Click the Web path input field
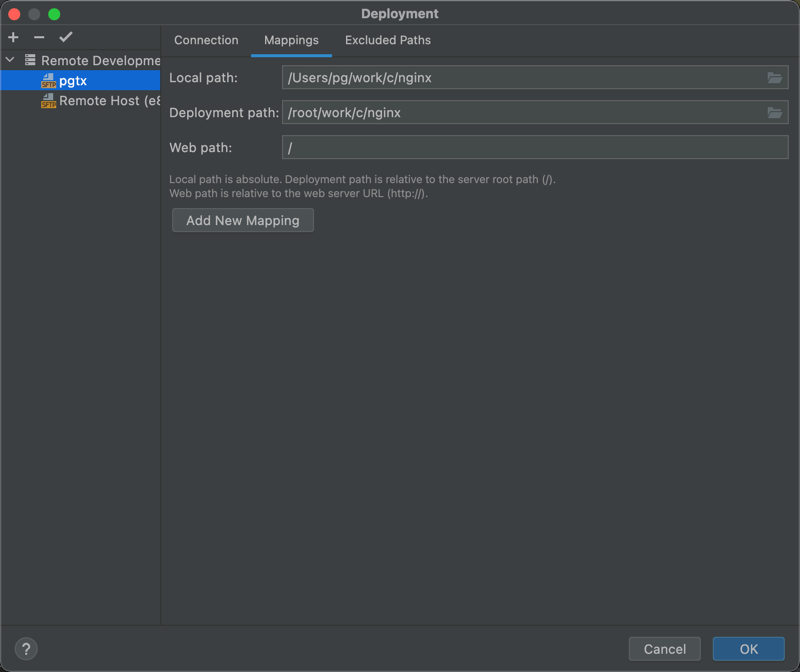 [535, 148]
